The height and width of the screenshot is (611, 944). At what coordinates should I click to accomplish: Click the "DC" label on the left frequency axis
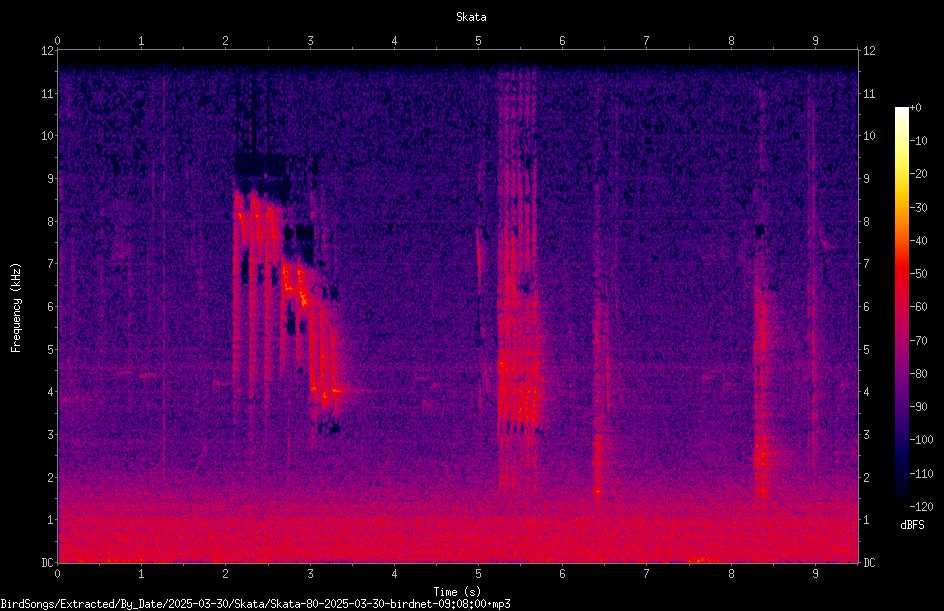[x=47, y=562]
